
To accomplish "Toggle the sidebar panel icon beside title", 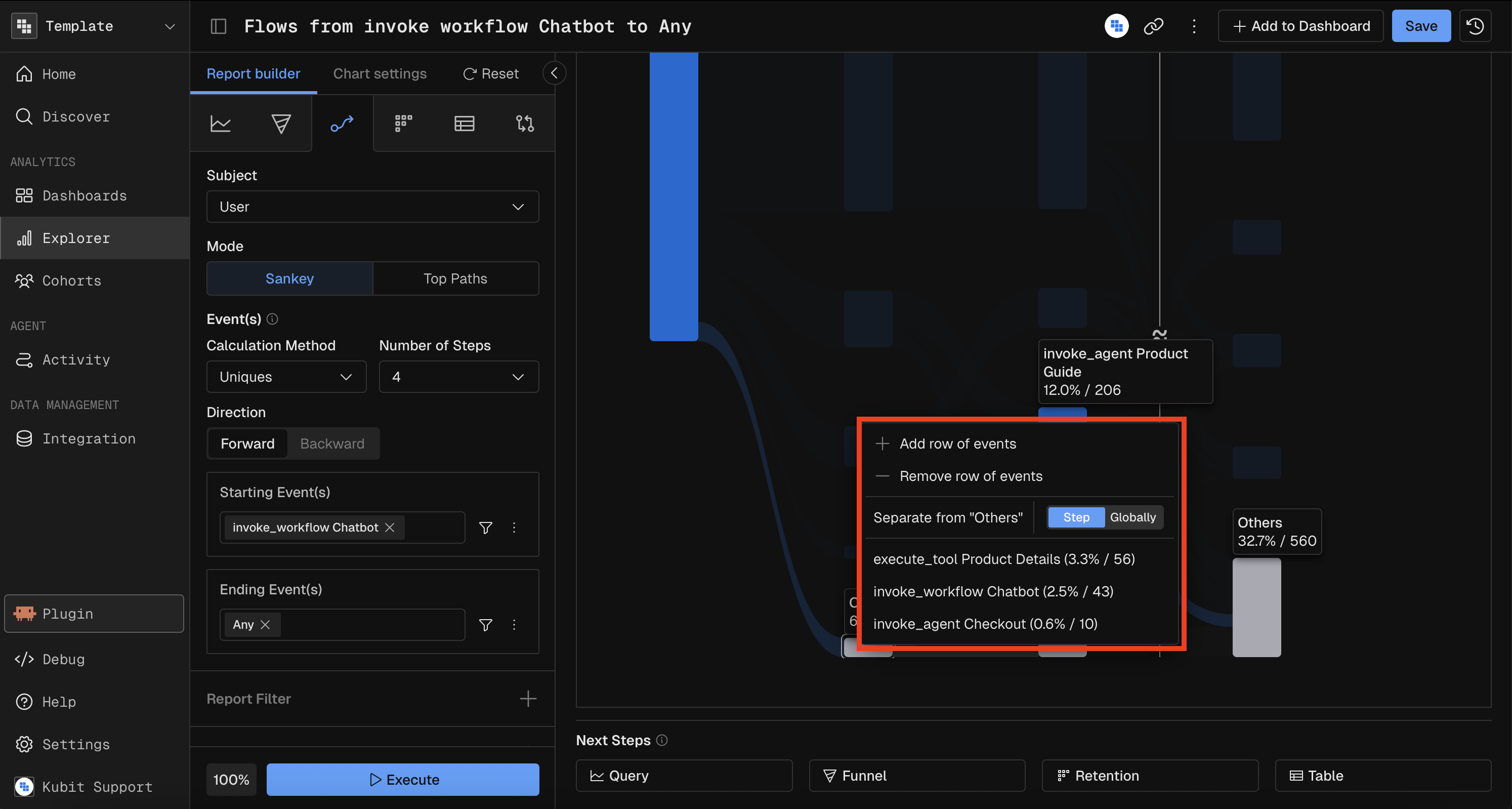I will click(218, 26).
